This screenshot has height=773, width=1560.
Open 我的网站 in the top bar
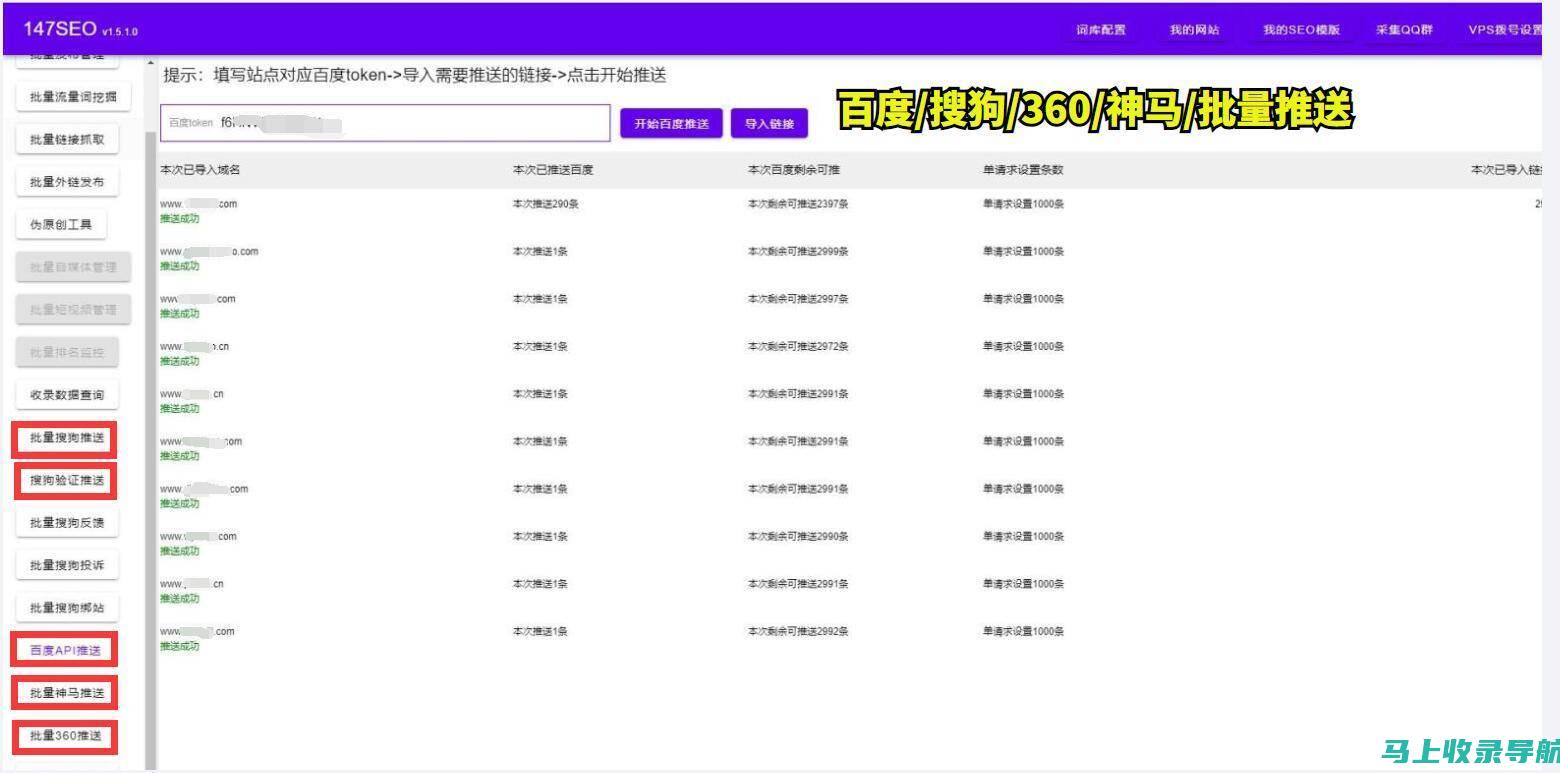click(x=1195, y=30)
